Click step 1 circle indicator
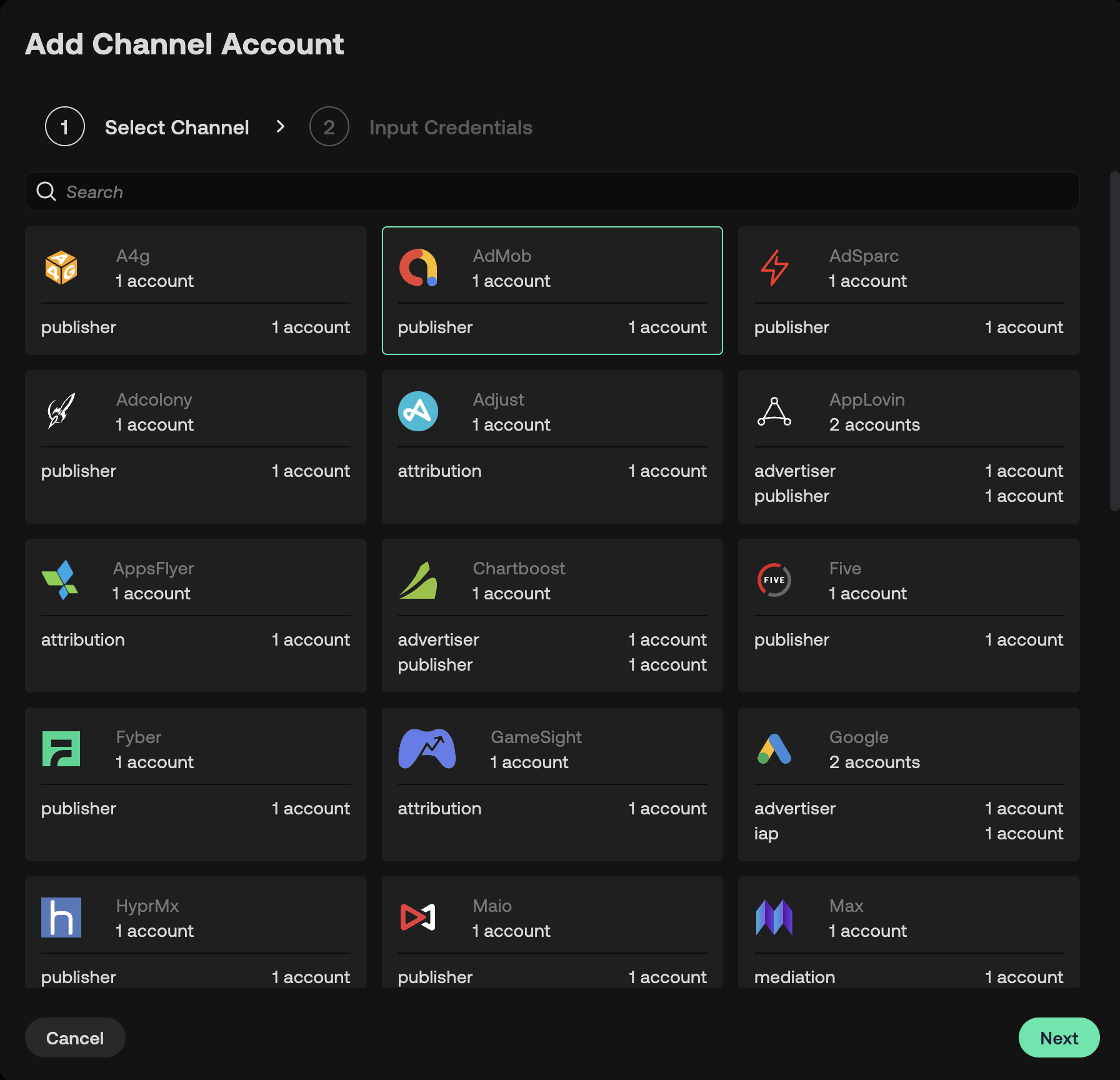Image resolution: width=1120 pixels, height=1080 pixels. [65, 126]
